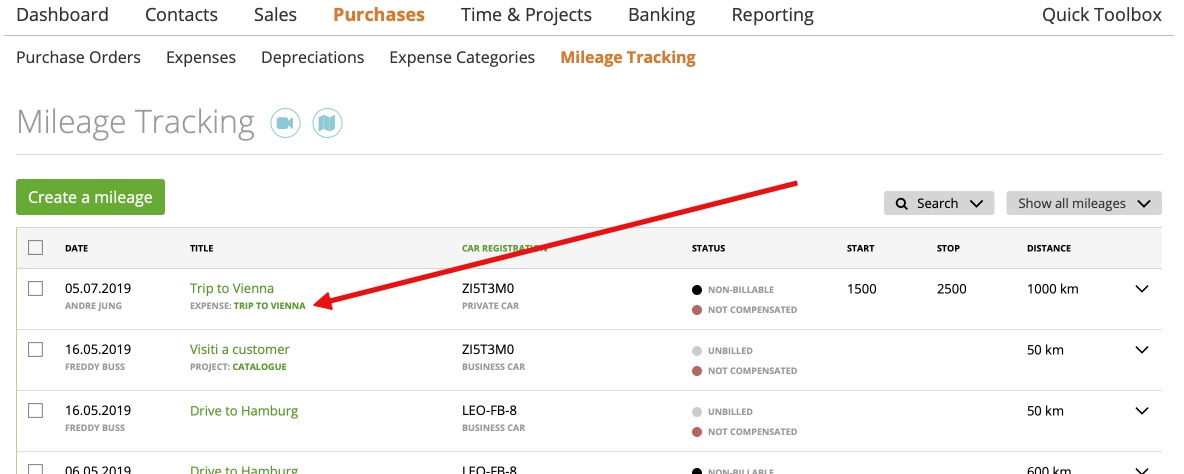Click the Start column header
The width and height of the screenshot is (1184, 474).
(861, 248)
